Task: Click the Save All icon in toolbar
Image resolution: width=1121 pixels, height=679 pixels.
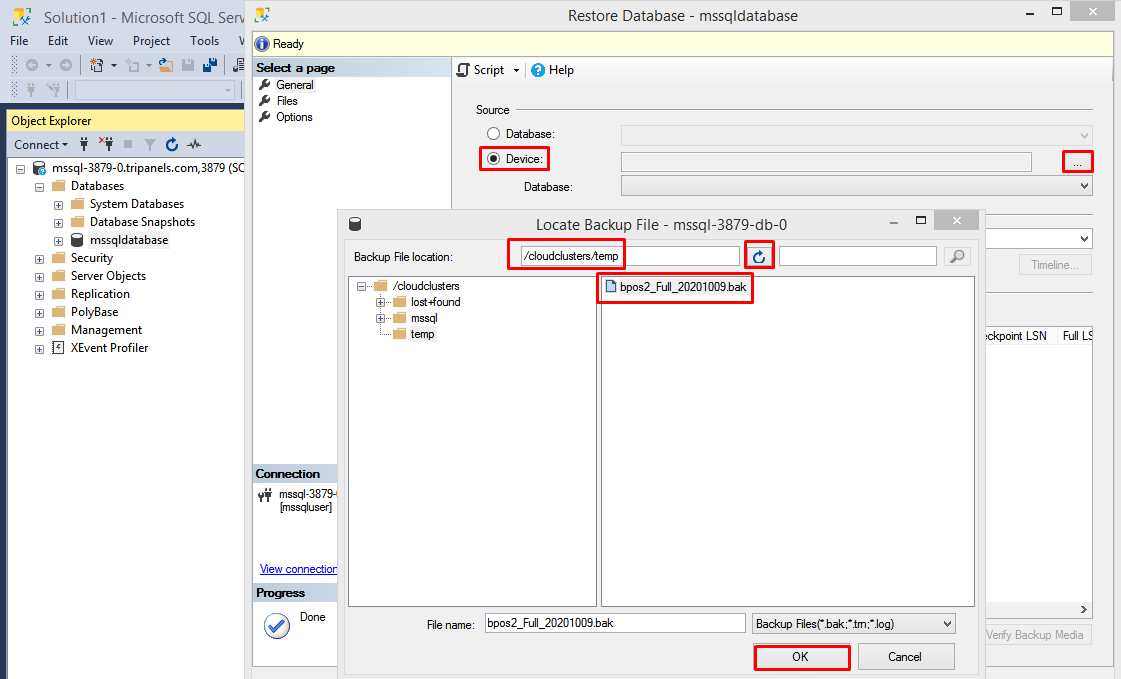Action: point(210,65)
